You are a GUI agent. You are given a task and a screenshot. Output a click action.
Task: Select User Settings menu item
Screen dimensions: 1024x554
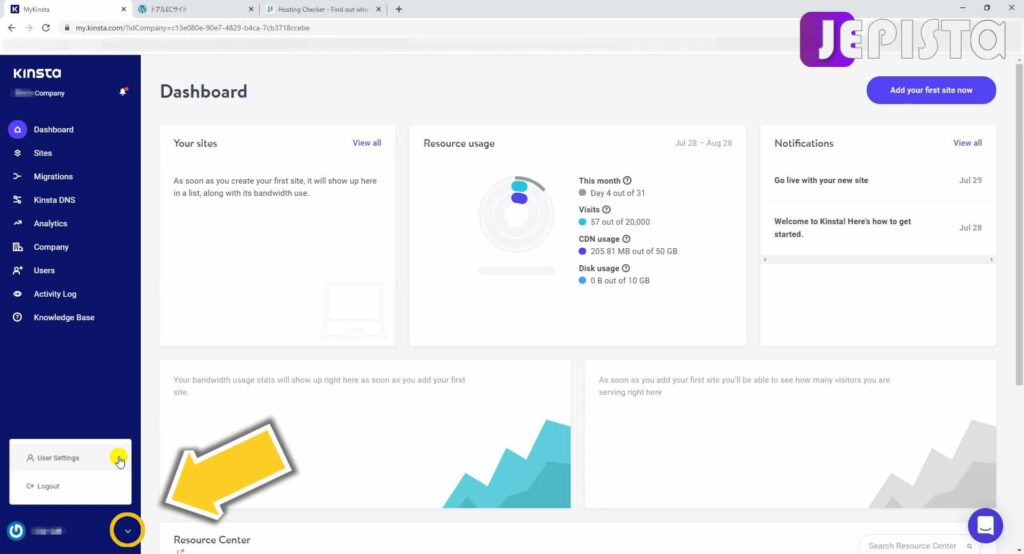tap(70, 458)
